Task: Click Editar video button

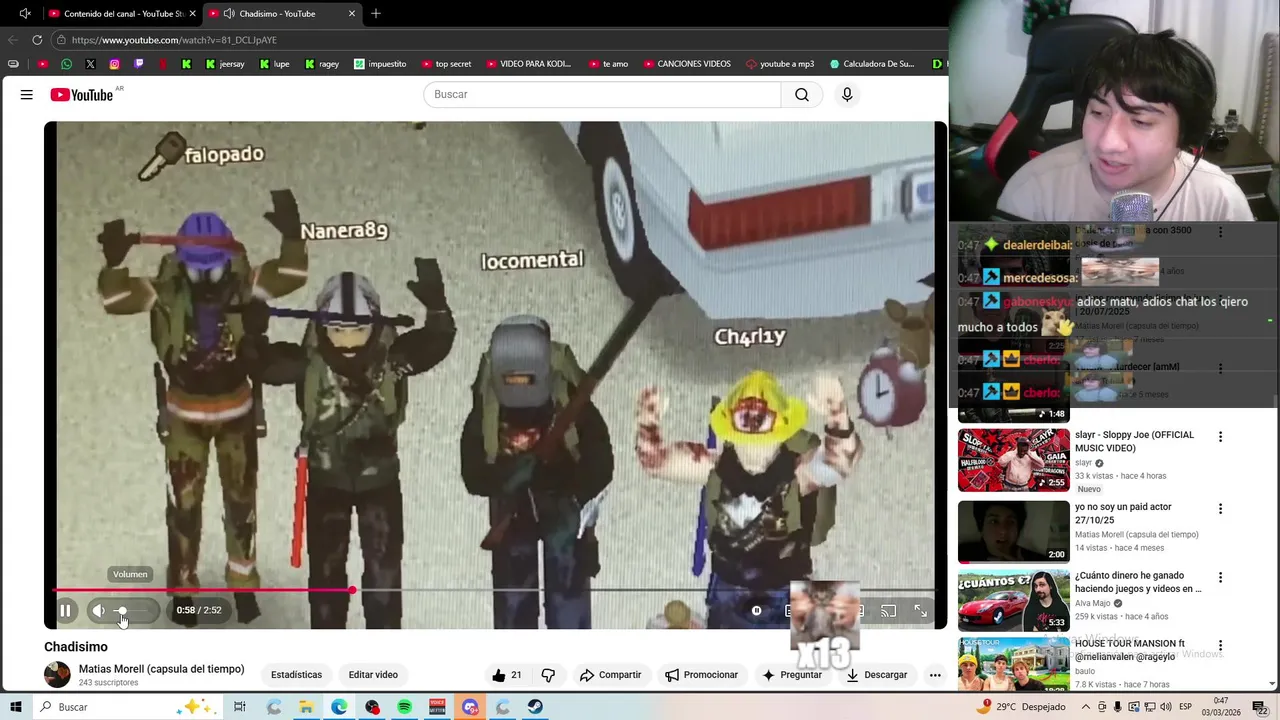Action: pyautogui.click(x=373, y=675)
